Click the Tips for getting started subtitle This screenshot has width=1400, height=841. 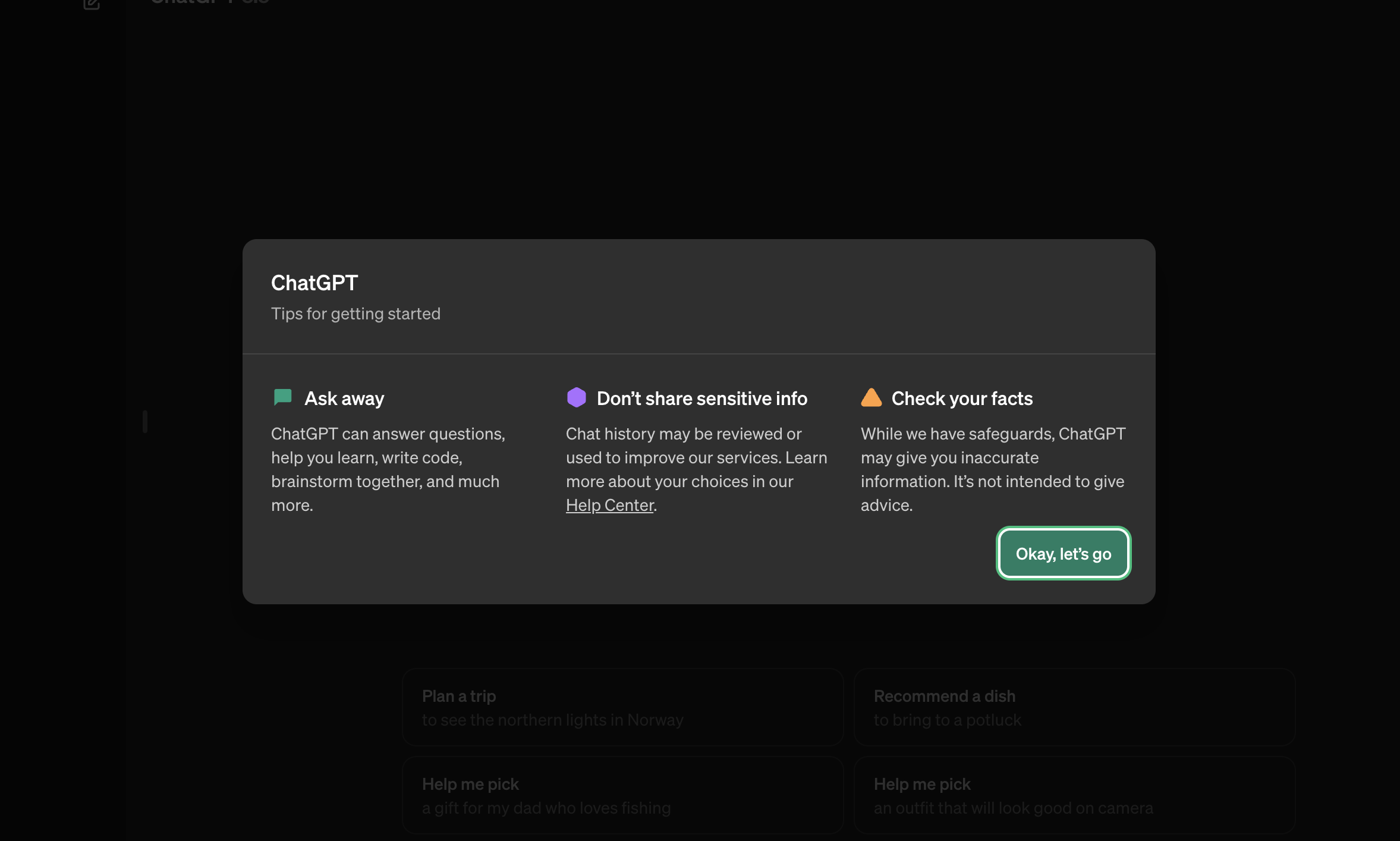[355, 313]
